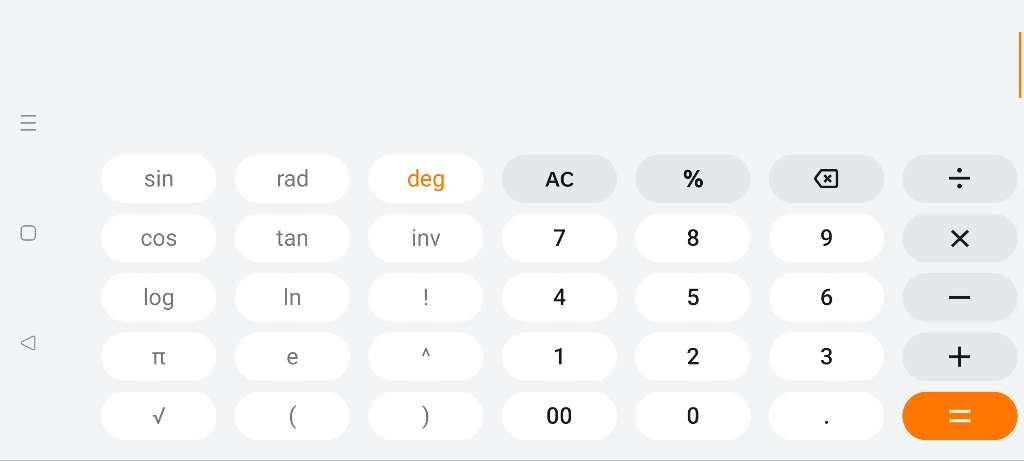Switch angle mode to rad
This screenshot has height=461, width=1024.
pos(292,179)
